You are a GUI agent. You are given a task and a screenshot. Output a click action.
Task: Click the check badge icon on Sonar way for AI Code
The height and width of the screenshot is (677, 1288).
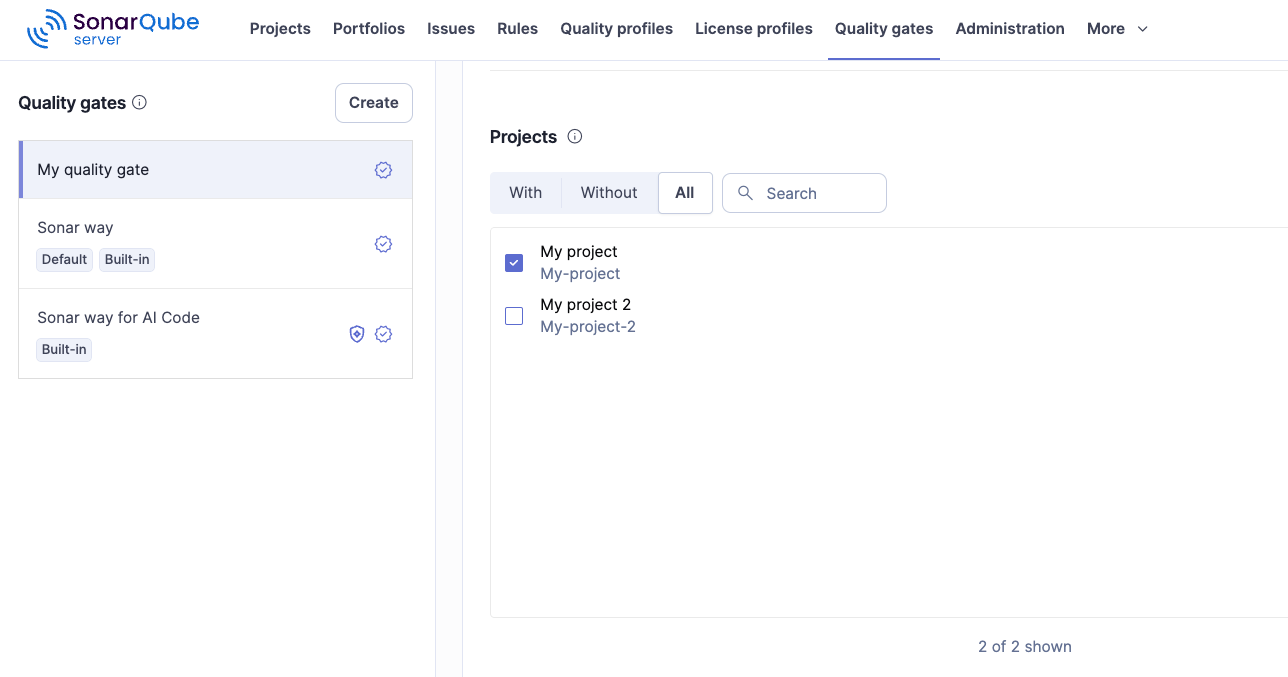click(x=383, y=334)
